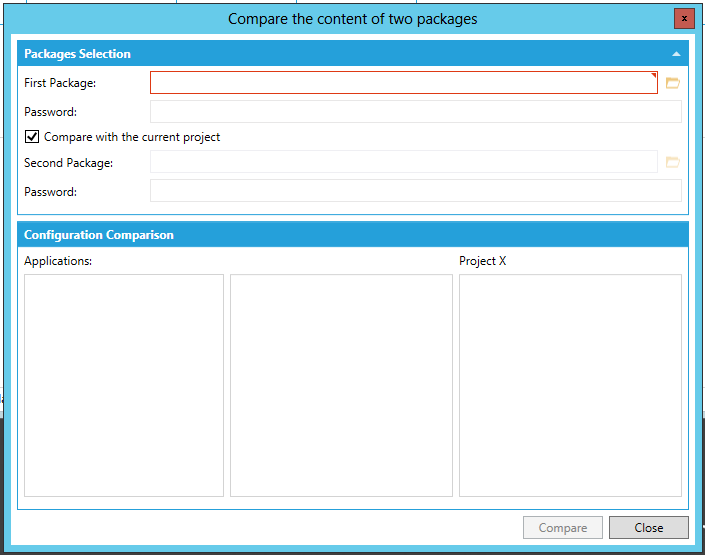The image size is (705, 555).
Task: Focus the Password field under First Package
Action: [x=415, y=112]
